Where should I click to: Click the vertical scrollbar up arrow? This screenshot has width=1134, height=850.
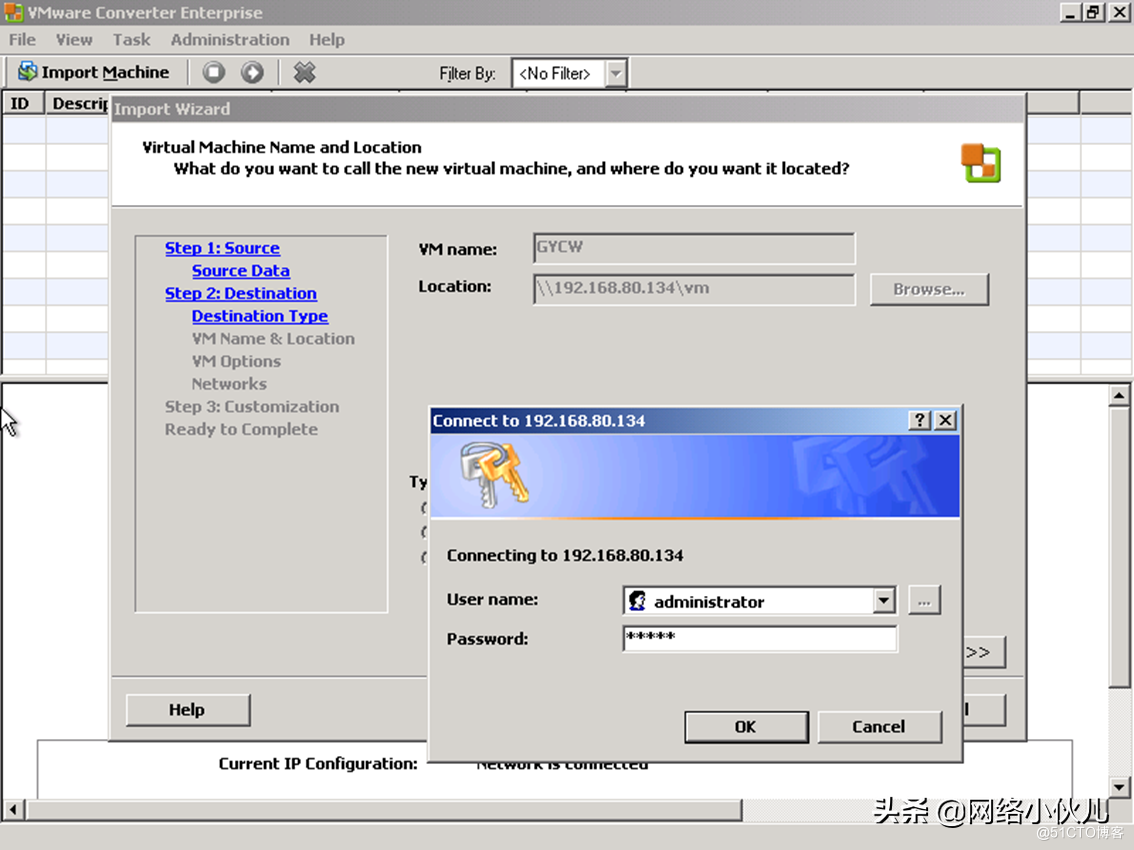[x=1119, y=395]
